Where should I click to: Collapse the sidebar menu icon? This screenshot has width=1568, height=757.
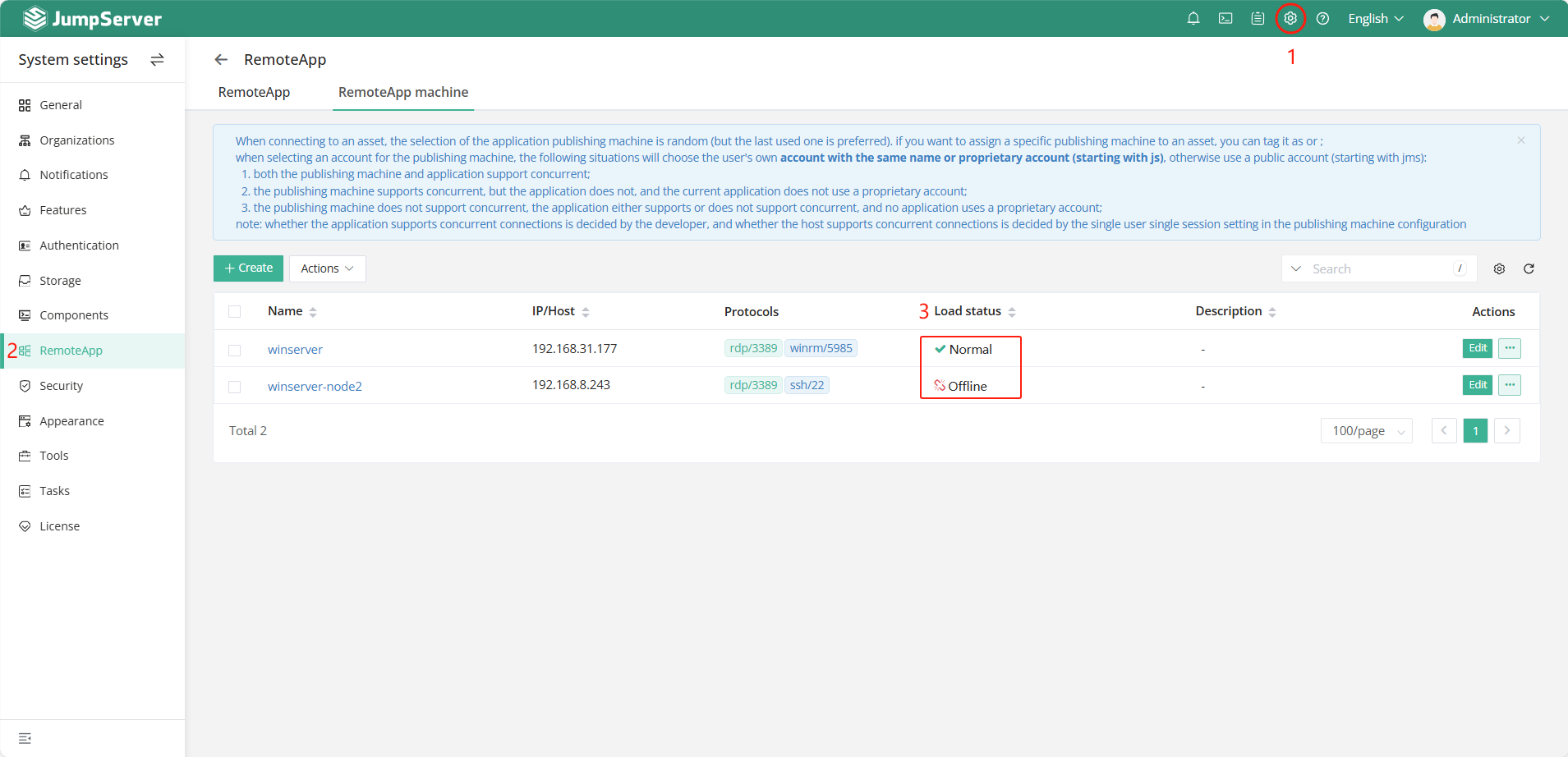click(25, 738)
